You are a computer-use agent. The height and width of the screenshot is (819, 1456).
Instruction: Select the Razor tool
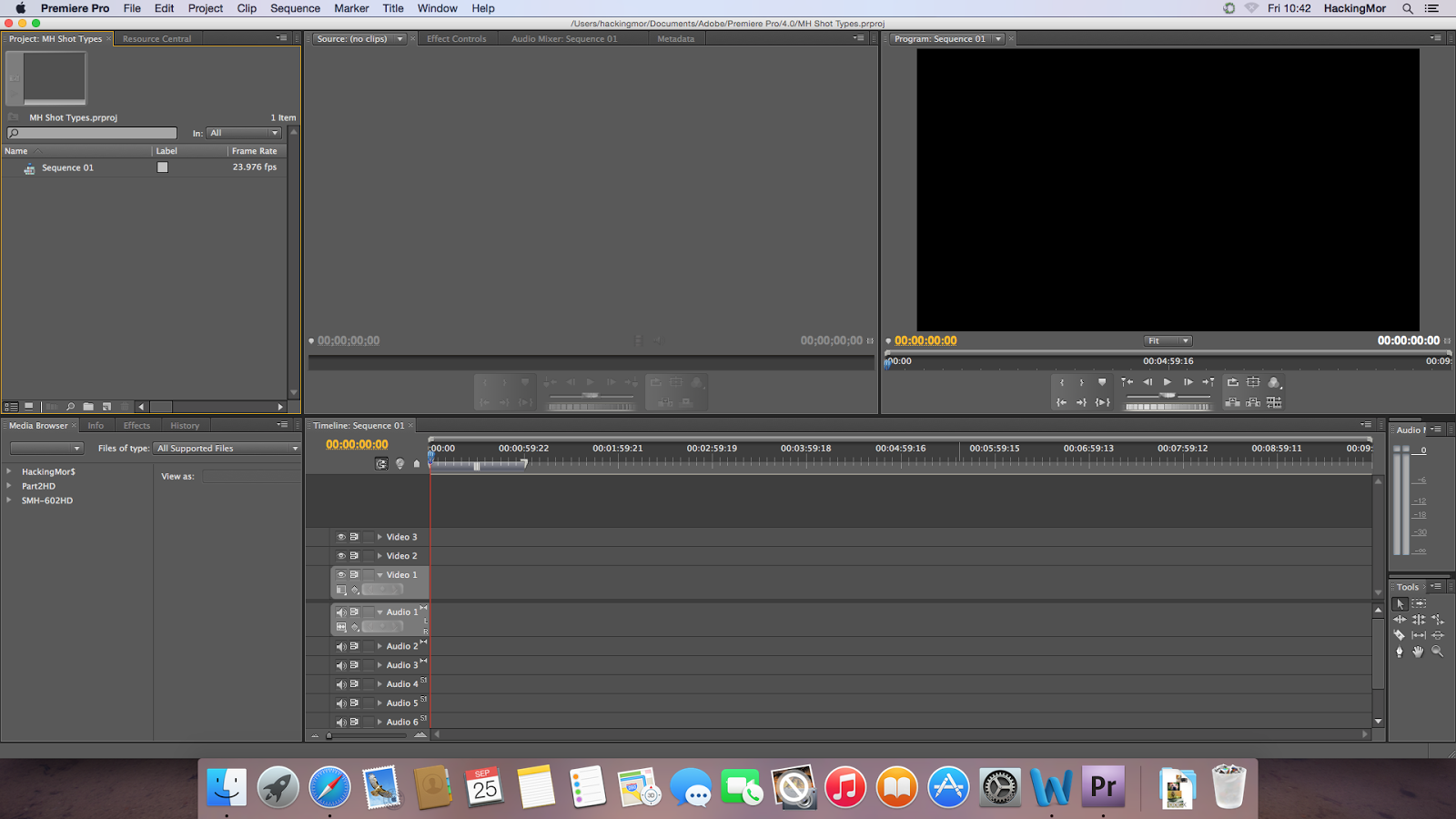1400,635
